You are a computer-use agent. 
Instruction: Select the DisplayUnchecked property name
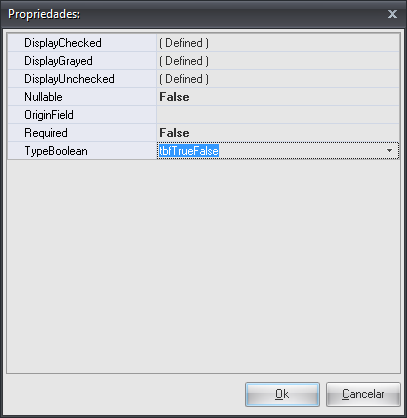tap(69, 79)
